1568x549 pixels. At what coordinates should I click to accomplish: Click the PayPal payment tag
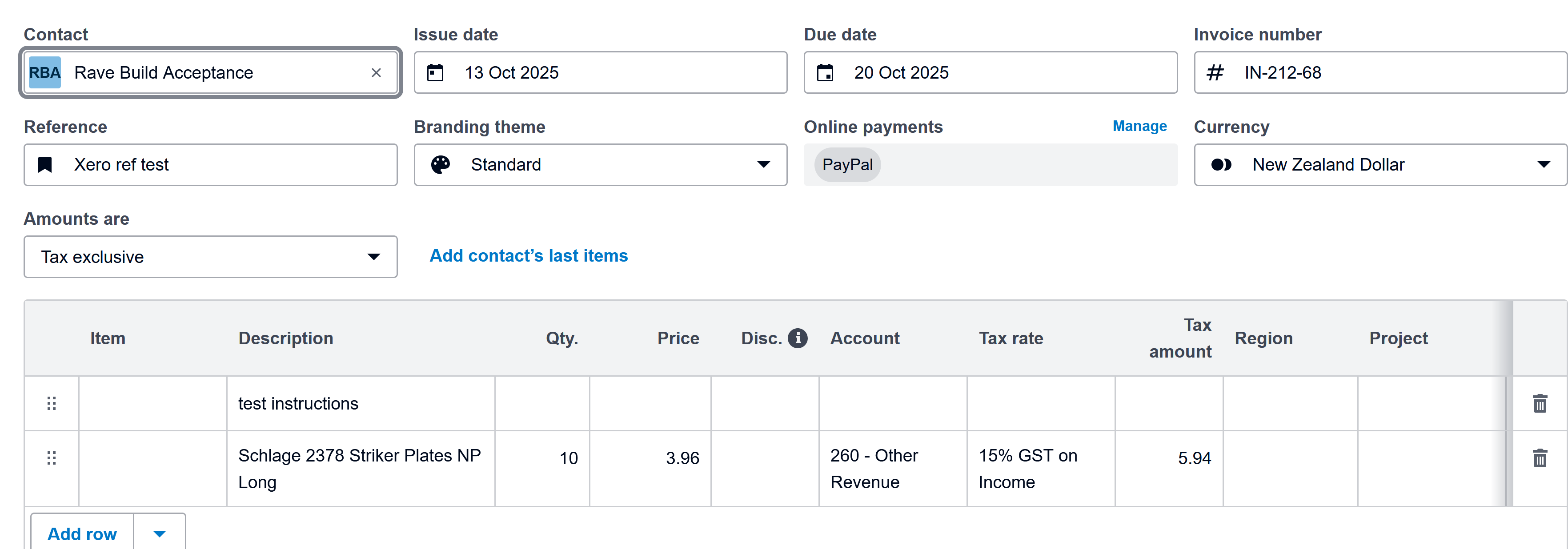tap(847, 165)
